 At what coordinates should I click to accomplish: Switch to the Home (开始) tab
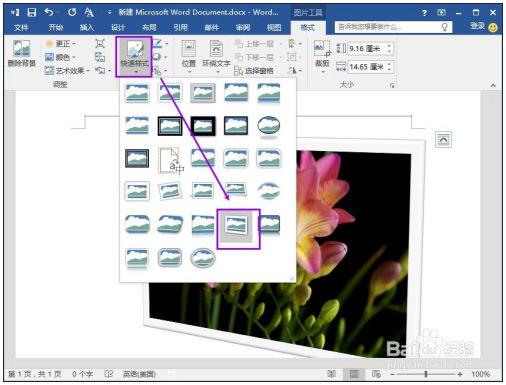55,28
